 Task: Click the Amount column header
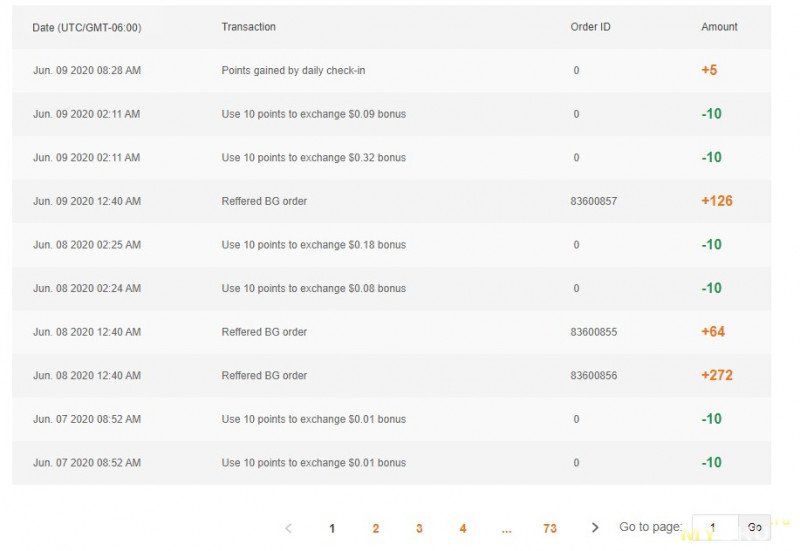719,27
